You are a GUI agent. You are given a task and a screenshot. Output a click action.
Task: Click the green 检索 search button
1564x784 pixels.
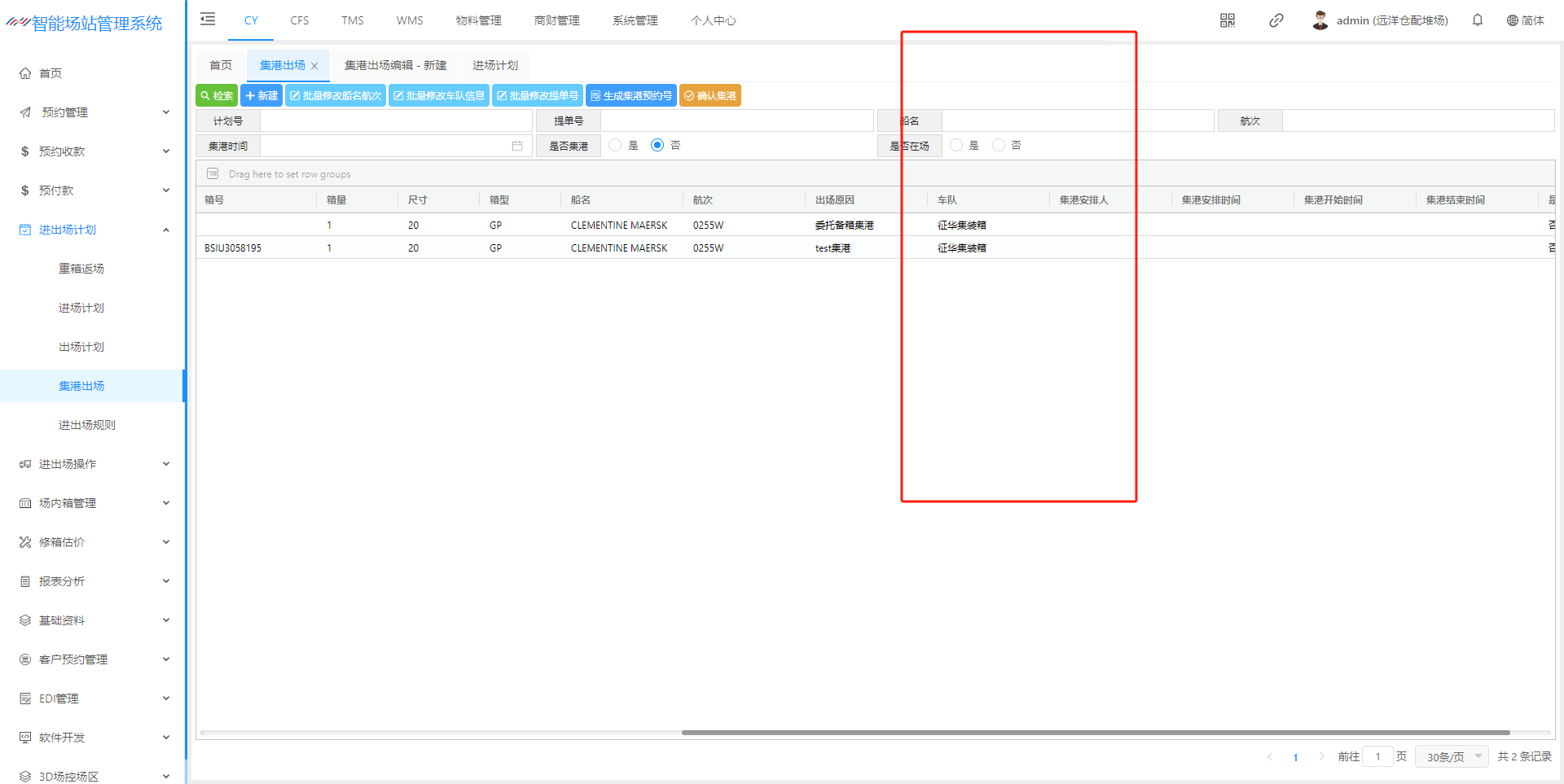217,95
